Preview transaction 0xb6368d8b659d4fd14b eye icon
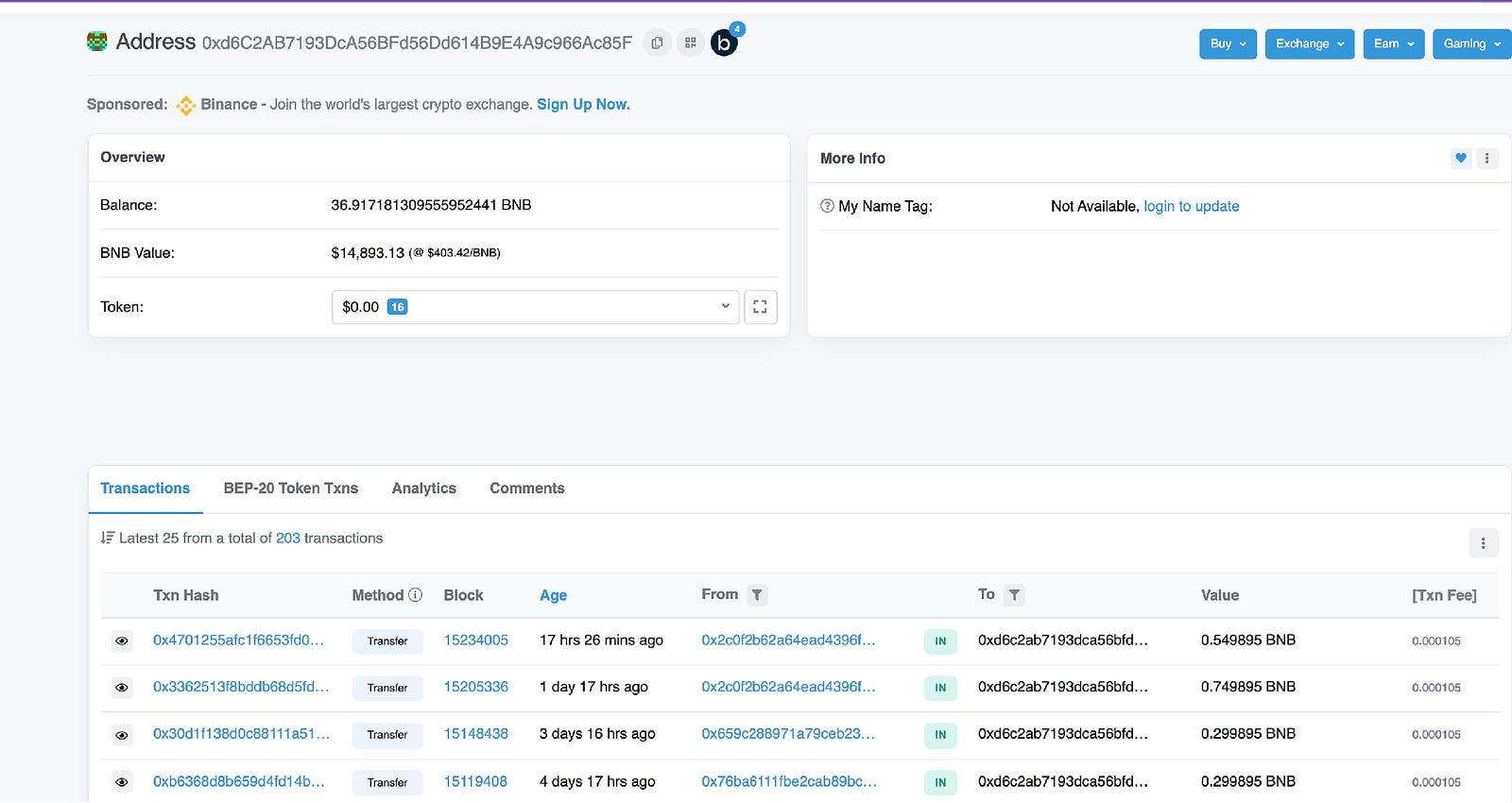Screen dimensions: 1512x803 tap(122, 782)
